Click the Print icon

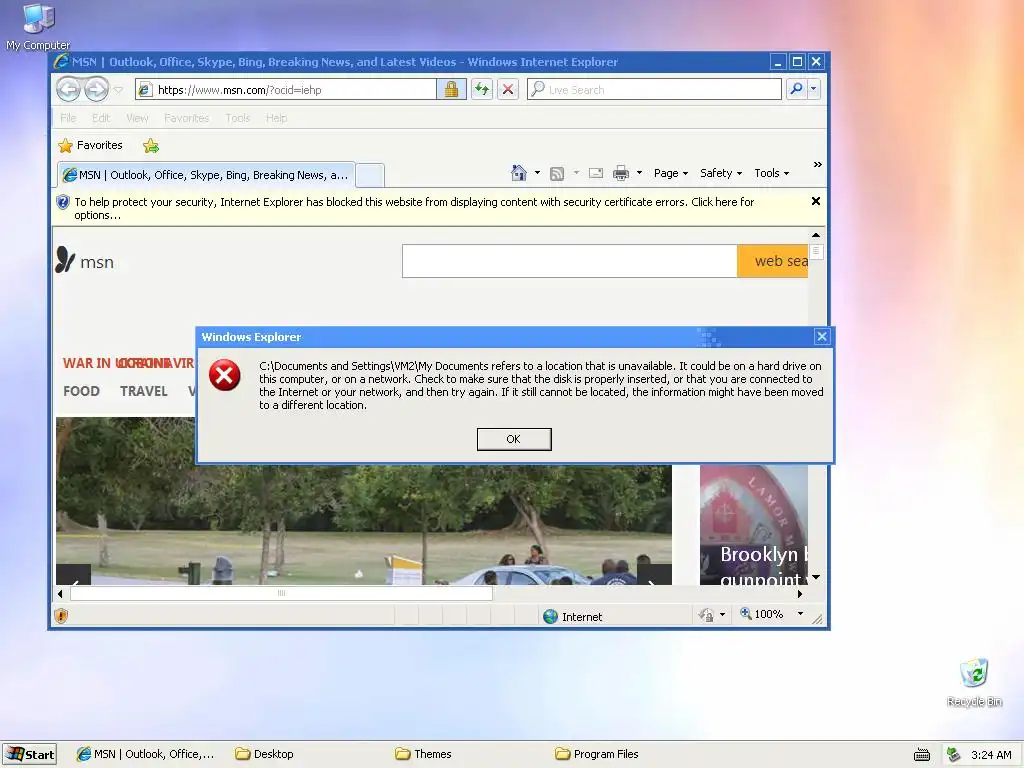click(621, 173)
